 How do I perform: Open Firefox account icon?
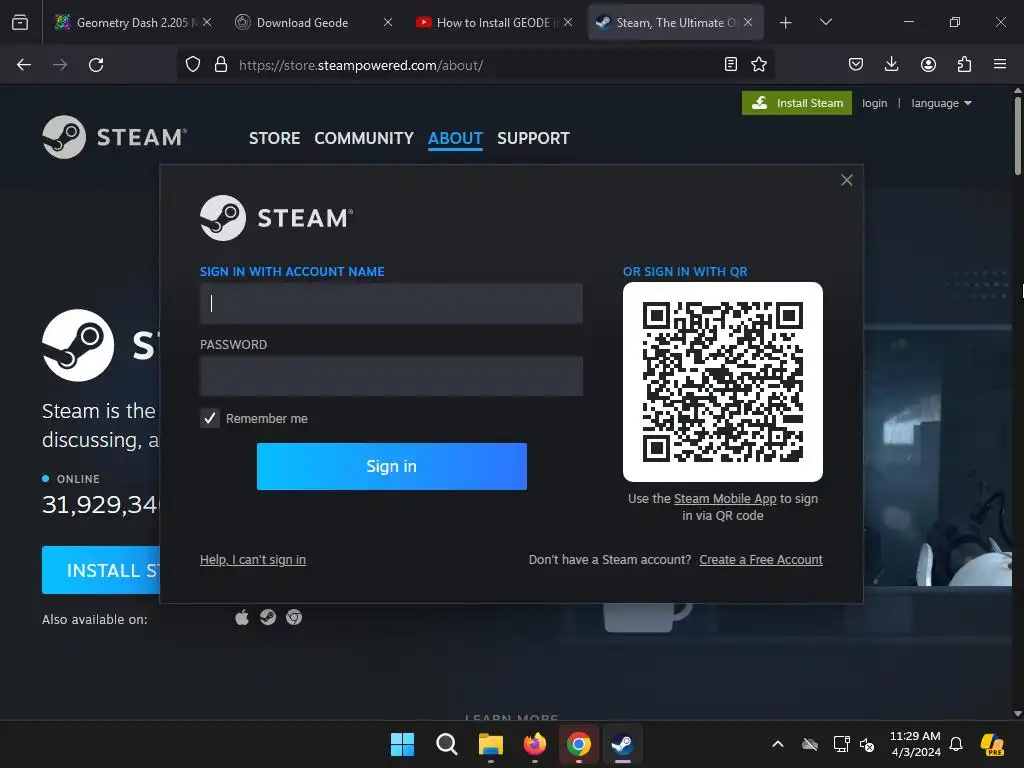928,64
